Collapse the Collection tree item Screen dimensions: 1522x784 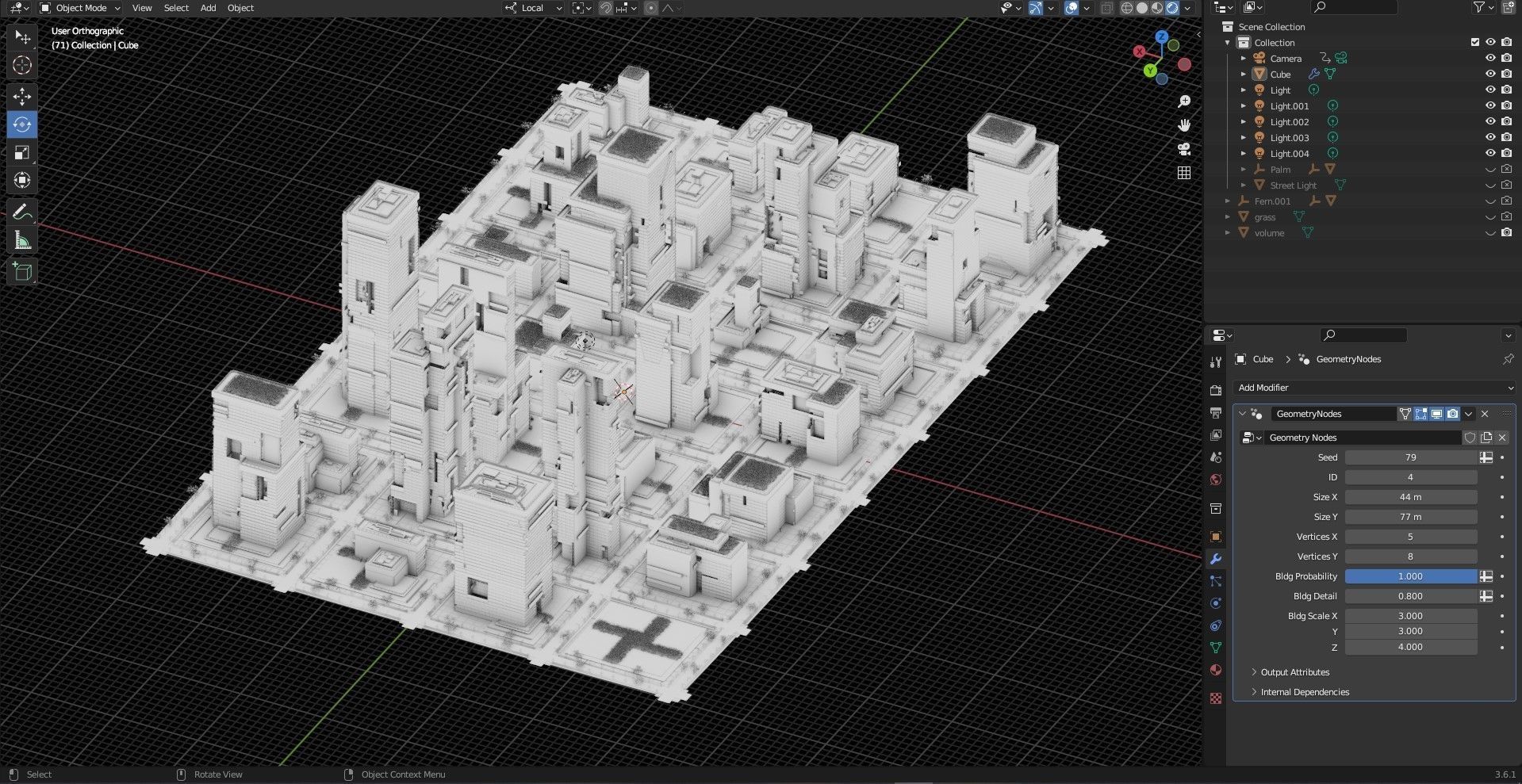1228,42
